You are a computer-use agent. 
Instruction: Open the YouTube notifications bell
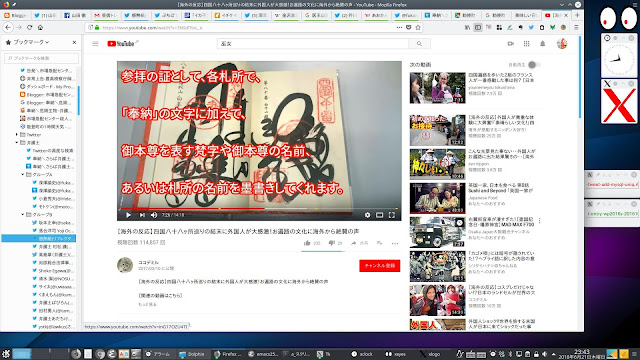click(542, 44)
